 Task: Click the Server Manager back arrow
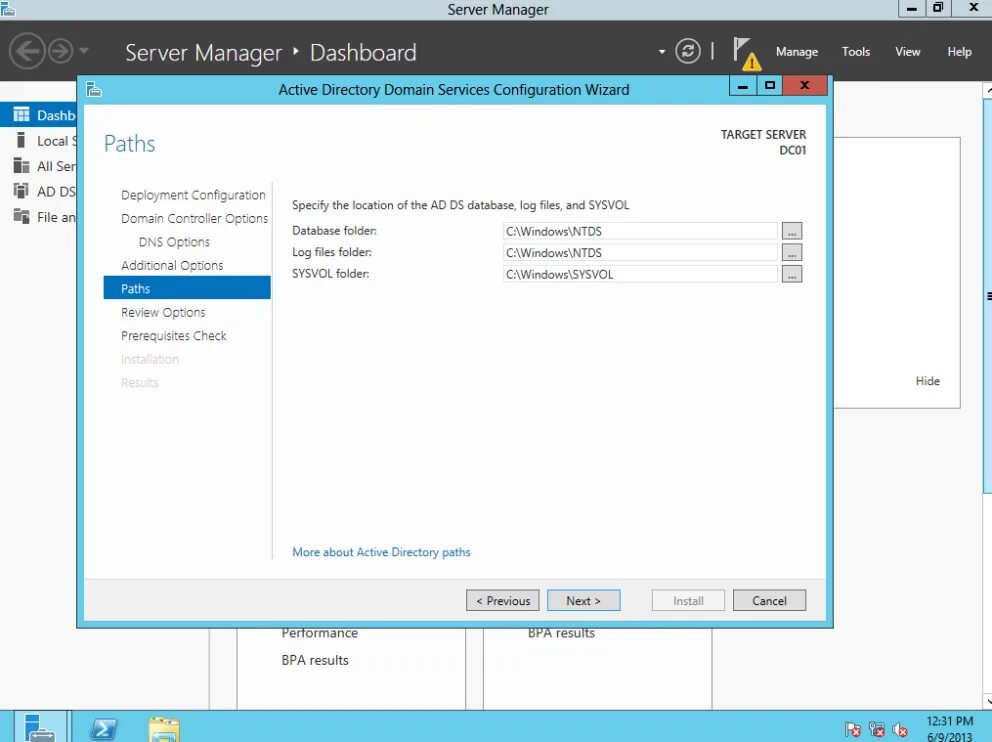[27, 51]
